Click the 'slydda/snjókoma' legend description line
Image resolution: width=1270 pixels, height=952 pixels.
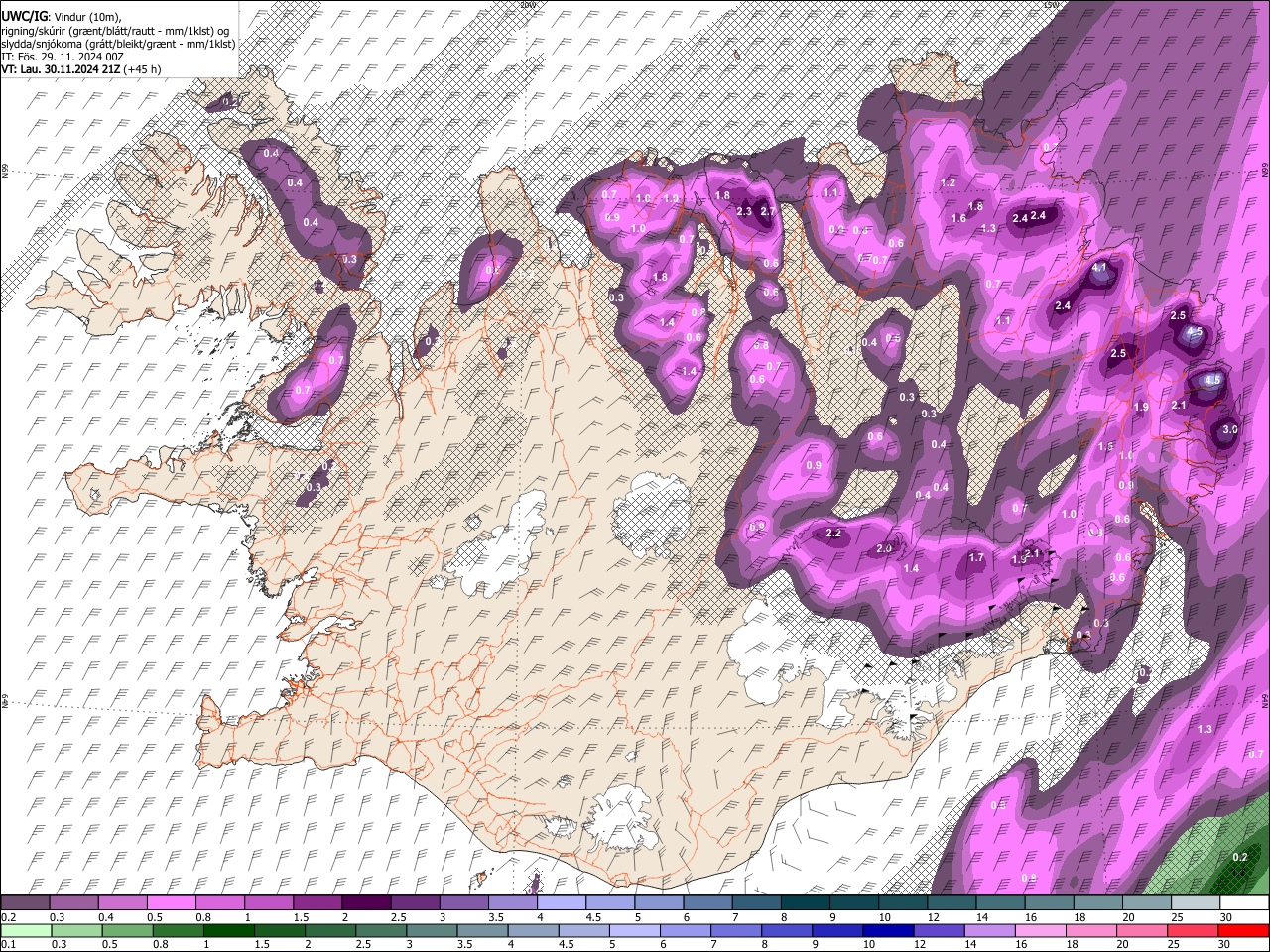[x=118, y=44]
